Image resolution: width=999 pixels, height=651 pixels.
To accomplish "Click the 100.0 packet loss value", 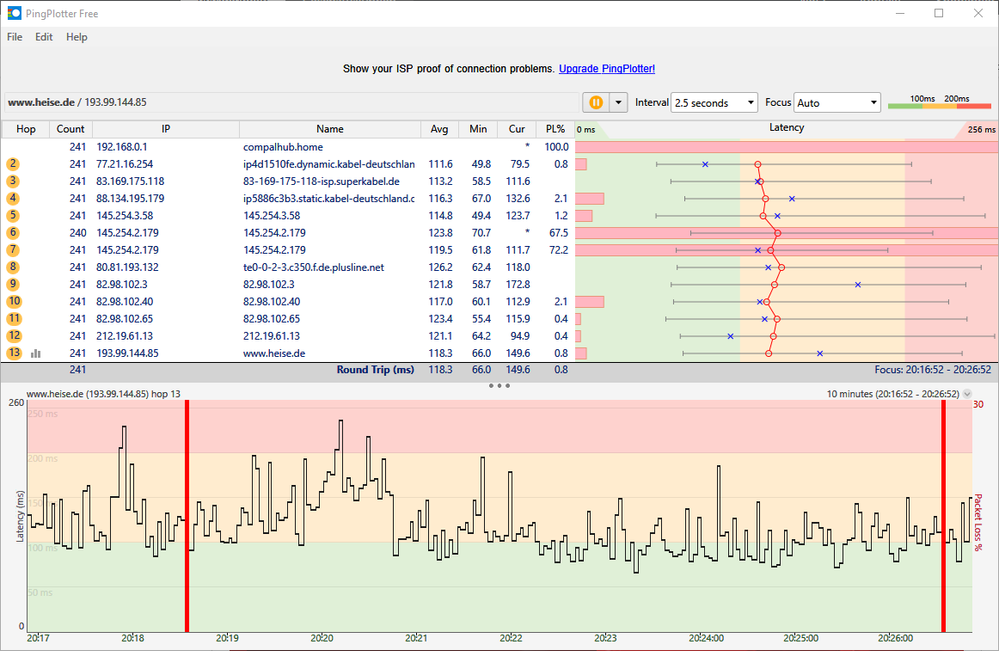I will 556,147.
